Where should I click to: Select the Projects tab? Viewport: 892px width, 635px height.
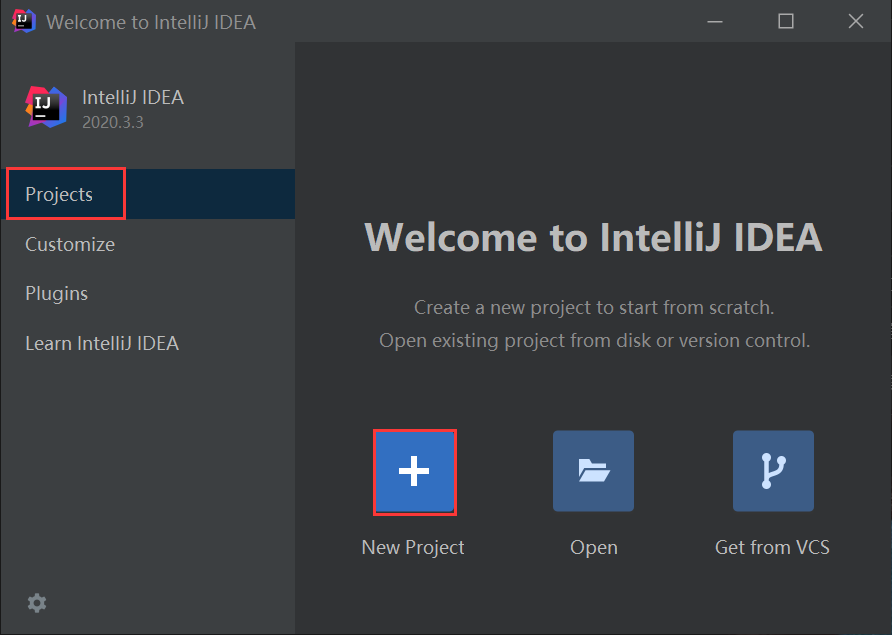[147, 194]
